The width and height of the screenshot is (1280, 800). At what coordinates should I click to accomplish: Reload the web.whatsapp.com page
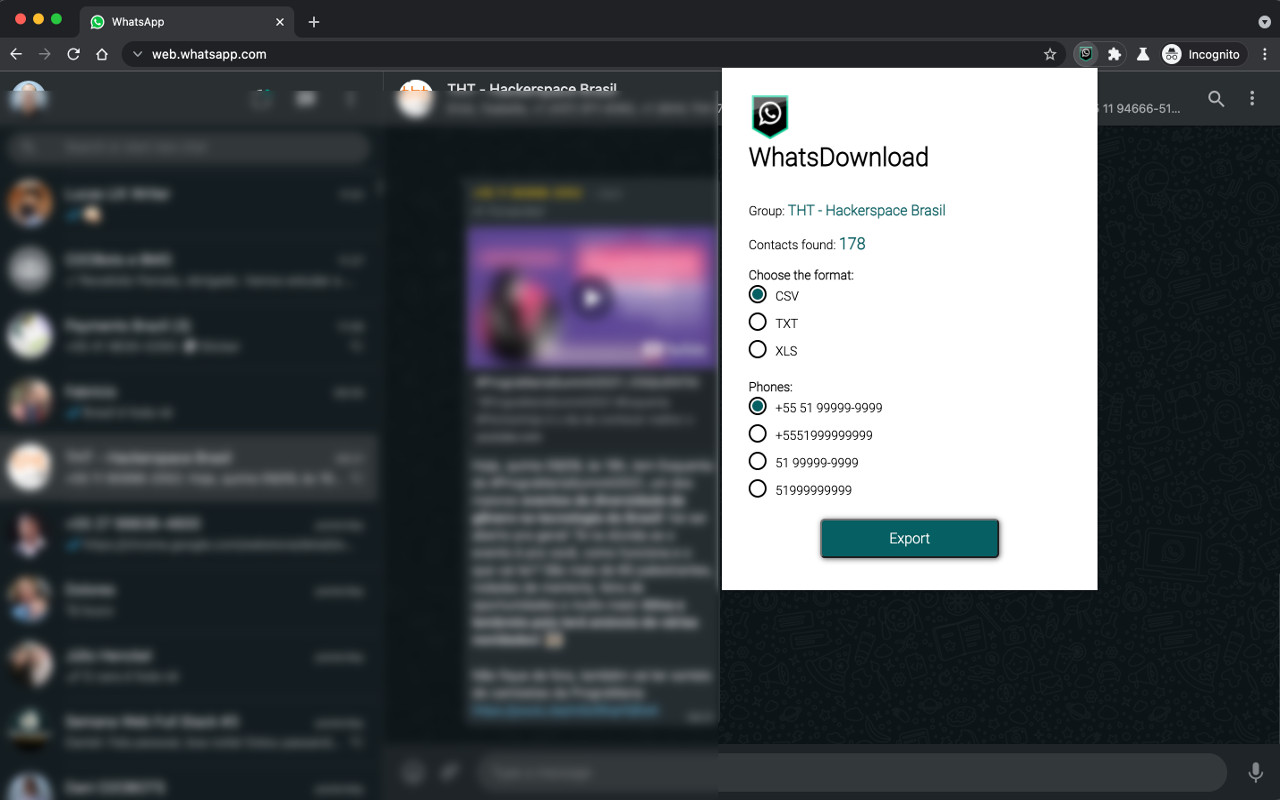point(73,54)
